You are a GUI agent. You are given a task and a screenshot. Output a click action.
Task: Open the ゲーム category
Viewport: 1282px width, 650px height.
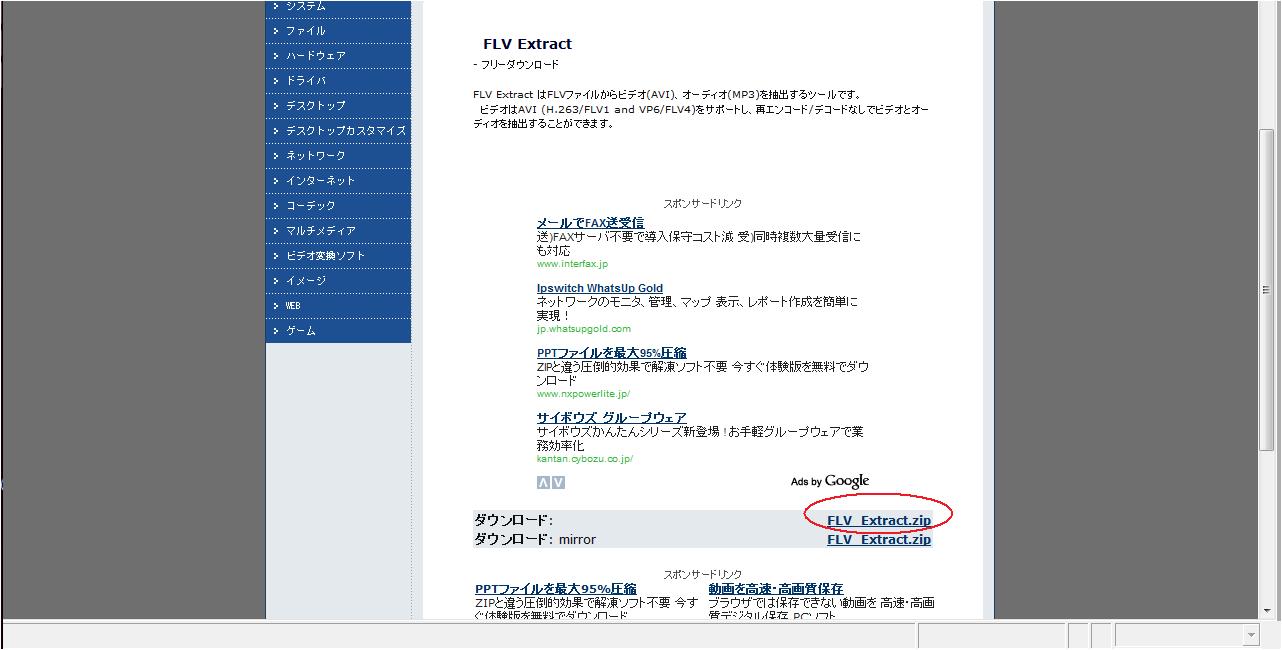(x=338, y=331)
